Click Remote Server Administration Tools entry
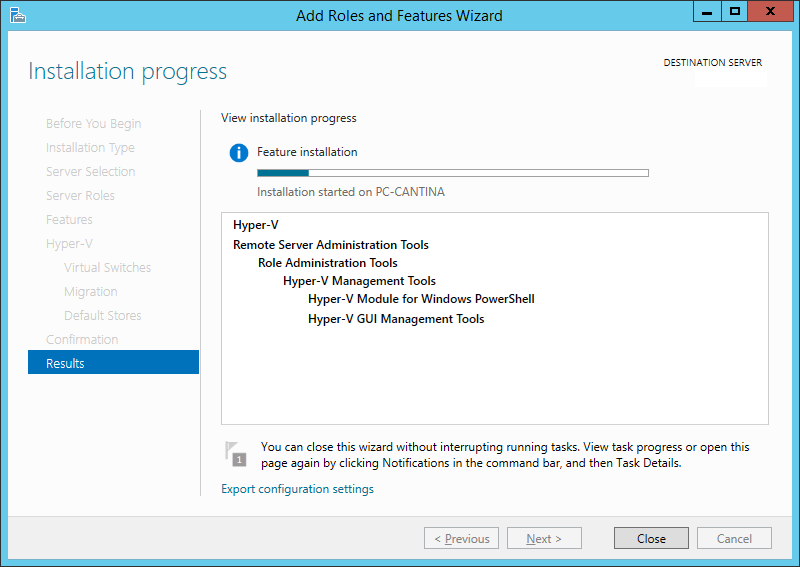The height and width of the screenshot is (567, 800). [331, 245]
